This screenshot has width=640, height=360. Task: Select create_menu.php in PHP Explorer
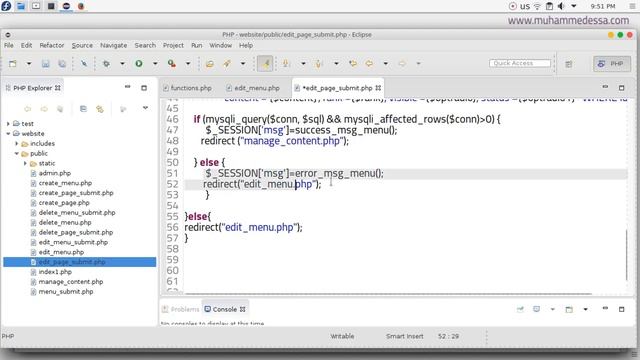[65, 183]
